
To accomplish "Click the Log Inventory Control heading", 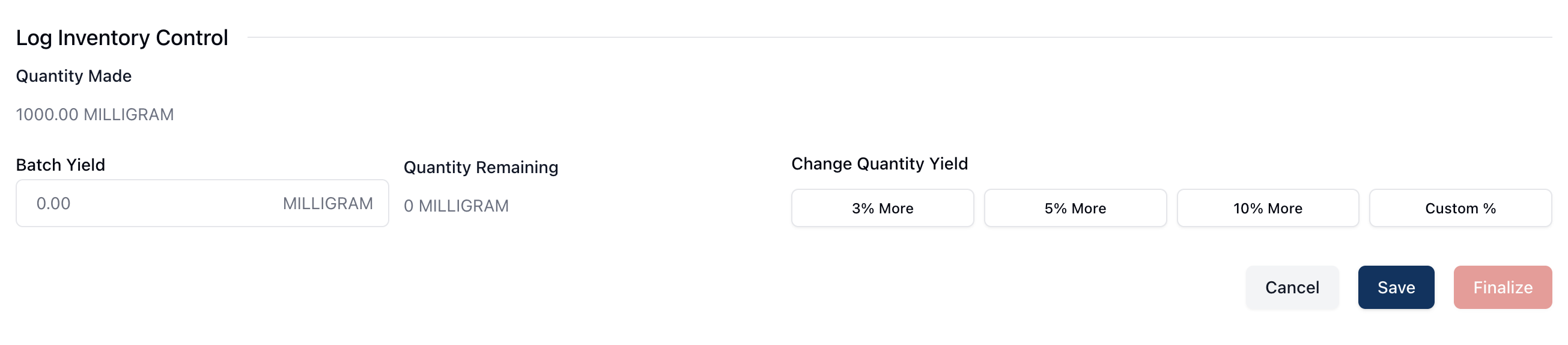I will [x=122, y=38].
